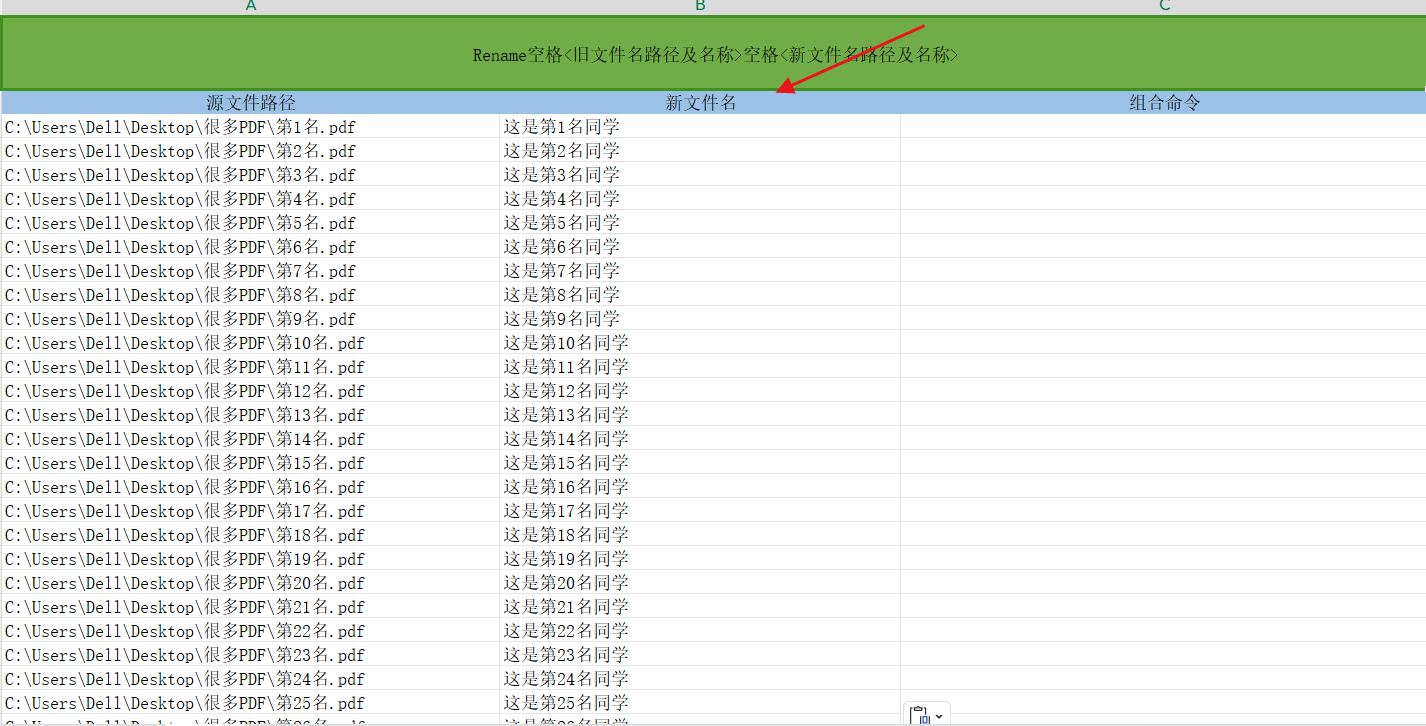Click the cell 这是第10名同学
Image resolution: width=1426 pixels, height=726 pixels.
pos(700,343)
